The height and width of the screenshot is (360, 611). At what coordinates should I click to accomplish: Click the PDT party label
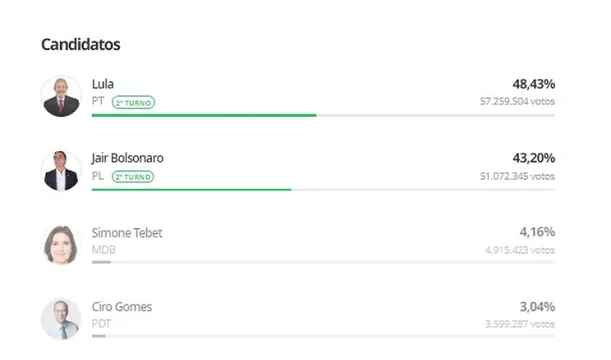[101, 324]
